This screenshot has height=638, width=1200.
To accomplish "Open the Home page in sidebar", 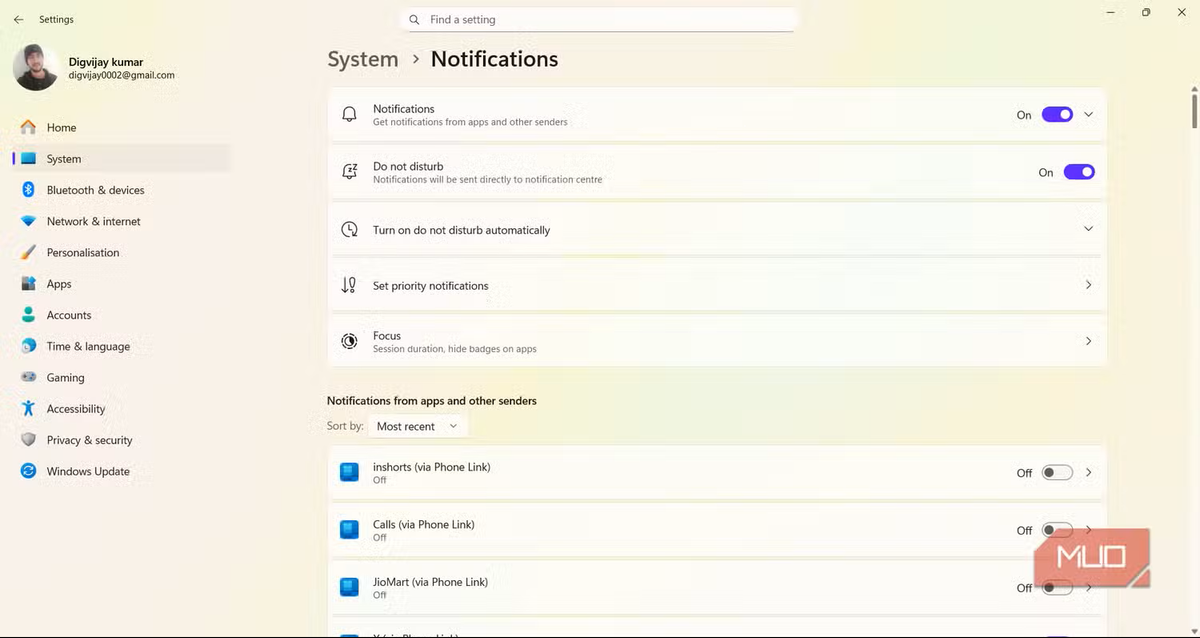I will (121, 127).
